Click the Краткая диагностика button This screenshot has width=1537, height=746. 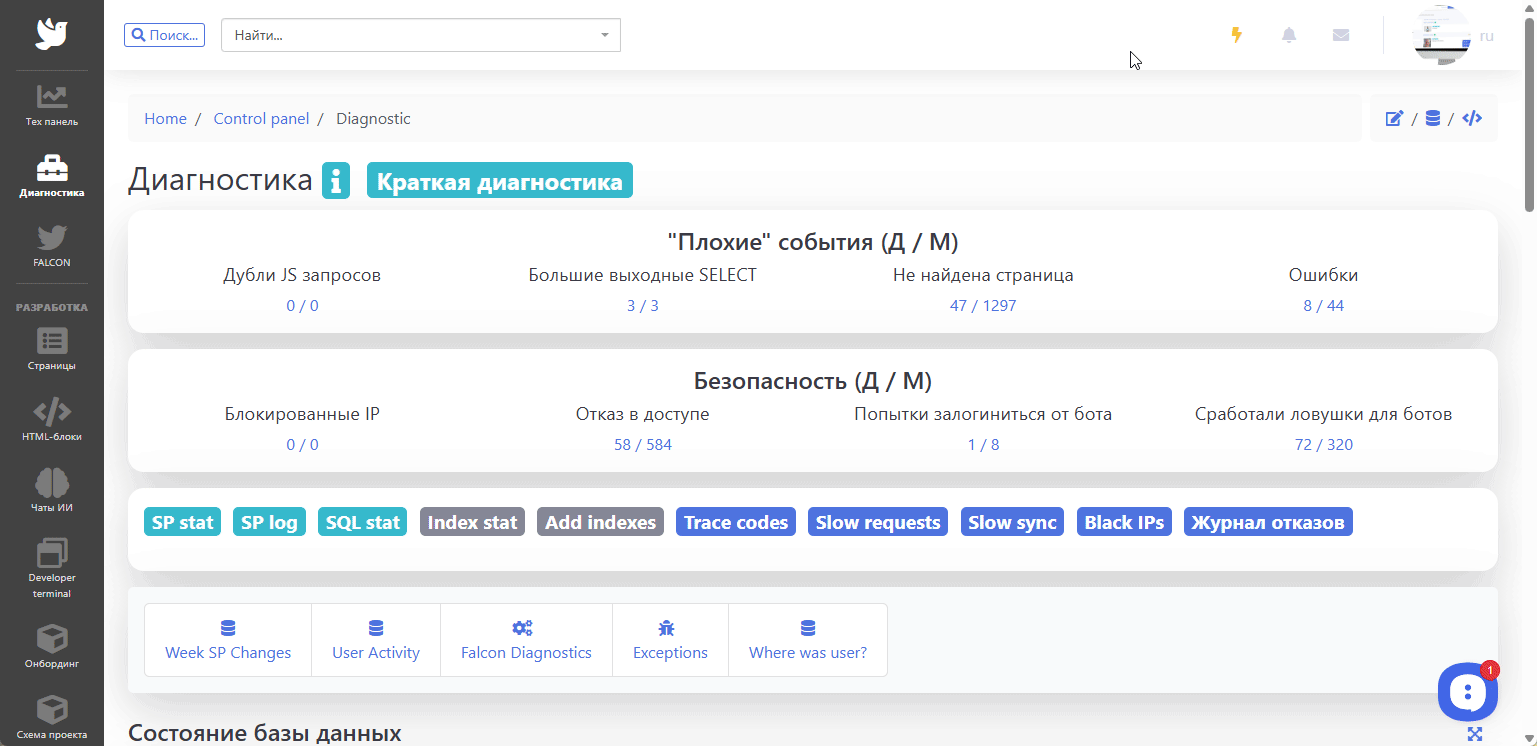click(499, 181)
